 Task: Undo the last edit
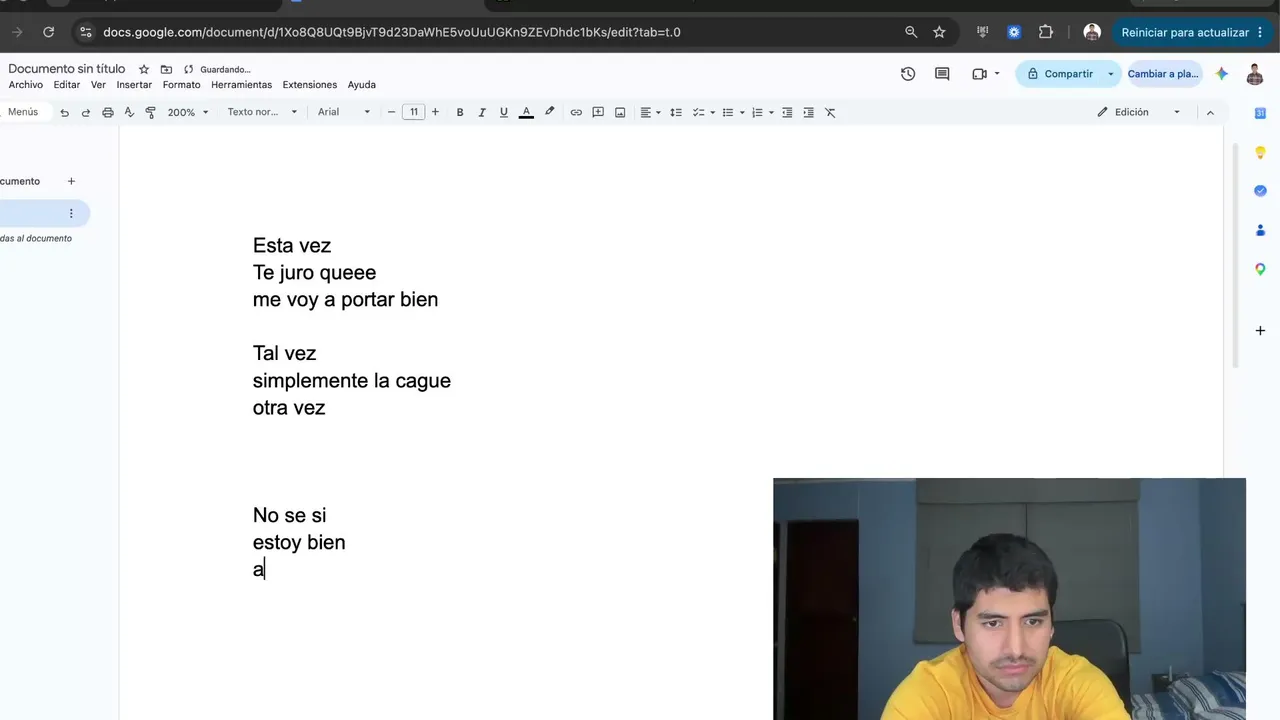[65, 112]
